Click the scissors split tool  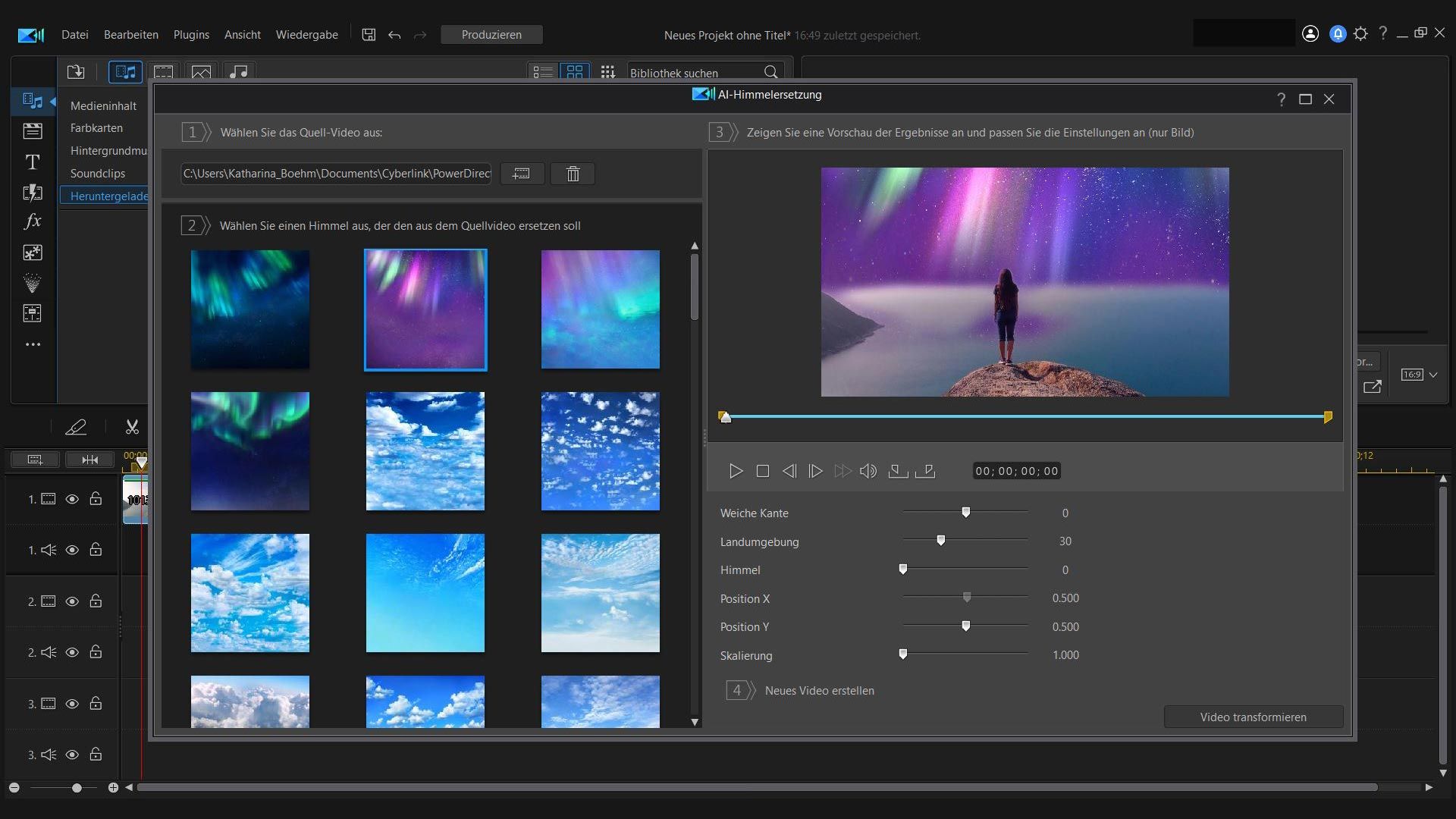click(x=132, y=427)
